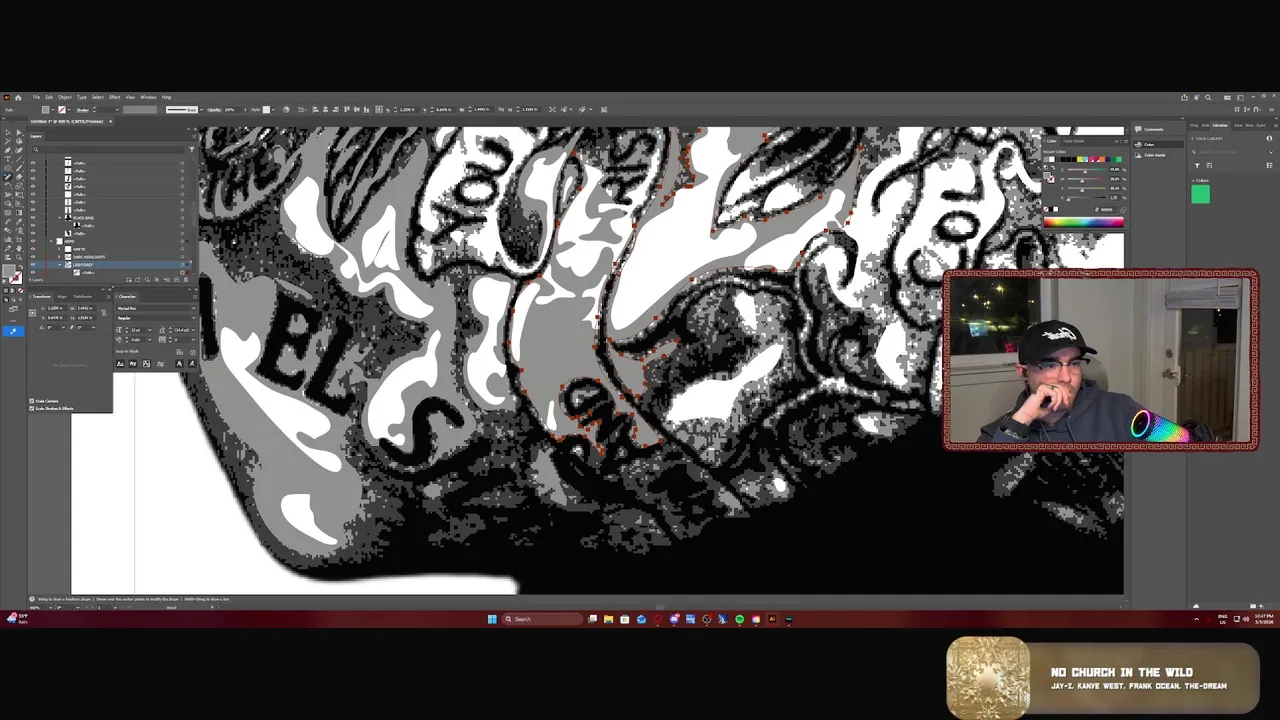Open the File menu
Screen dimensions: 1280x720
tap(36, 97)
